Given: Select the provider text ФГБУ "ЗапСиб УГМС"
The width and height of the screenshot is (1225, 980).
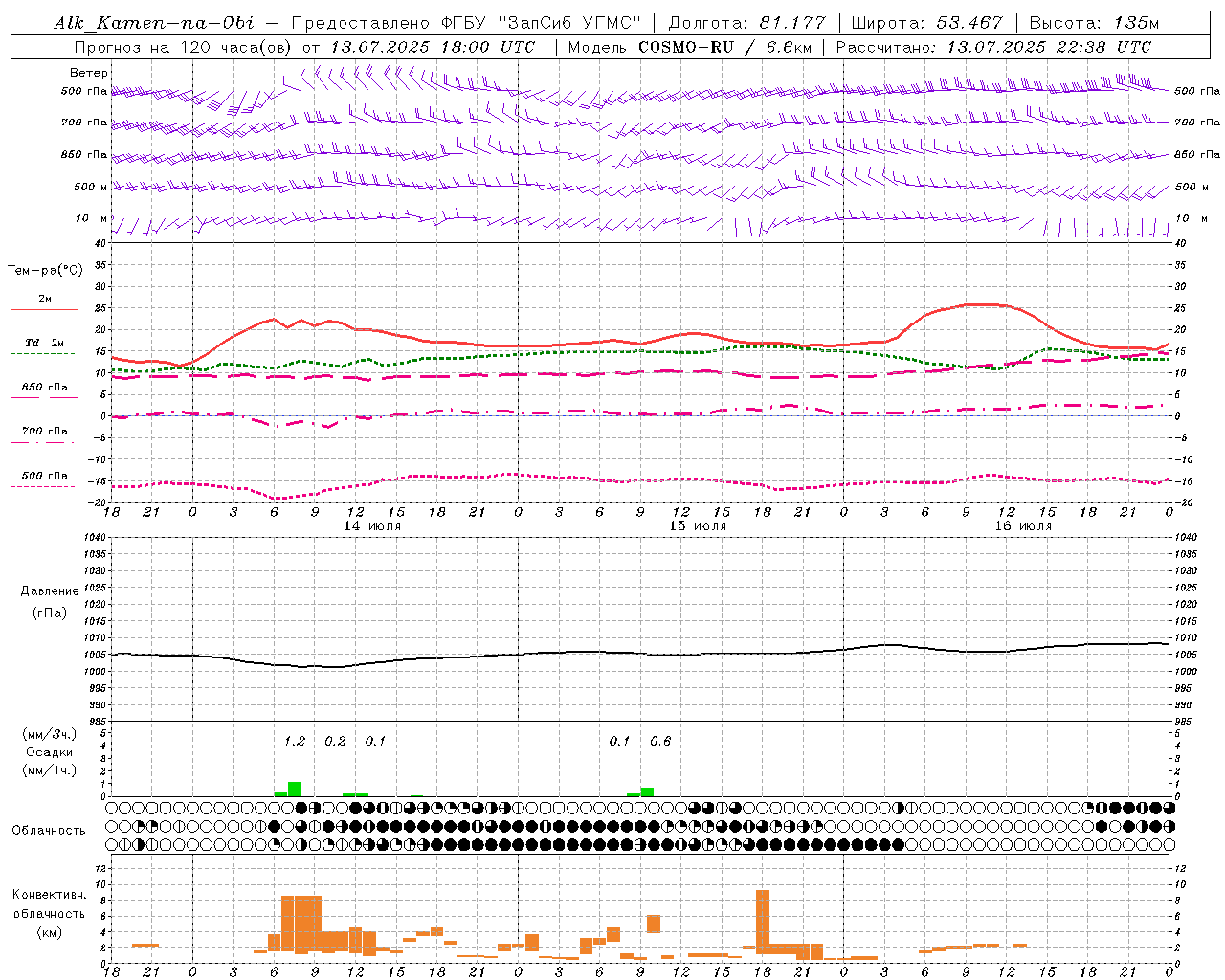Looking at the screenshot, I should [x=541, y=23].
